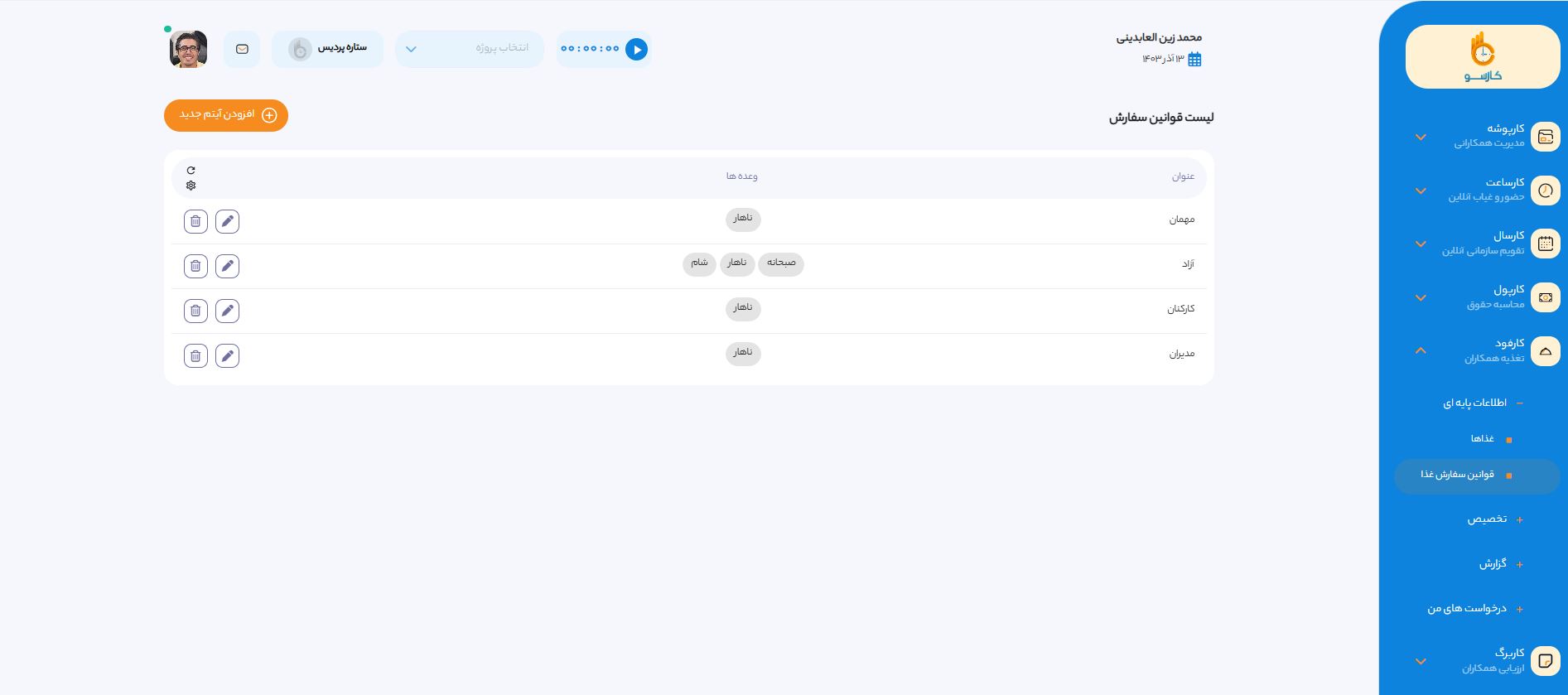The width and height of the screenshot is (1568, 695).
Task: Open the غذاها menu item
Action: pos(1483,438)
